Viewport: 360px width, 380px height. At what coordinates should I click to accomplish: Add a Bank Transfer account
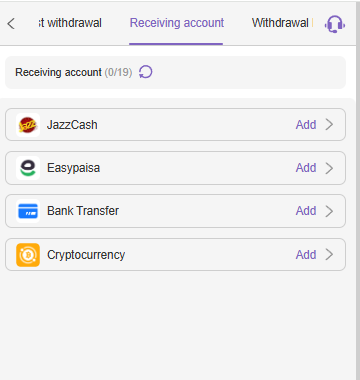(x=306, y=211)
